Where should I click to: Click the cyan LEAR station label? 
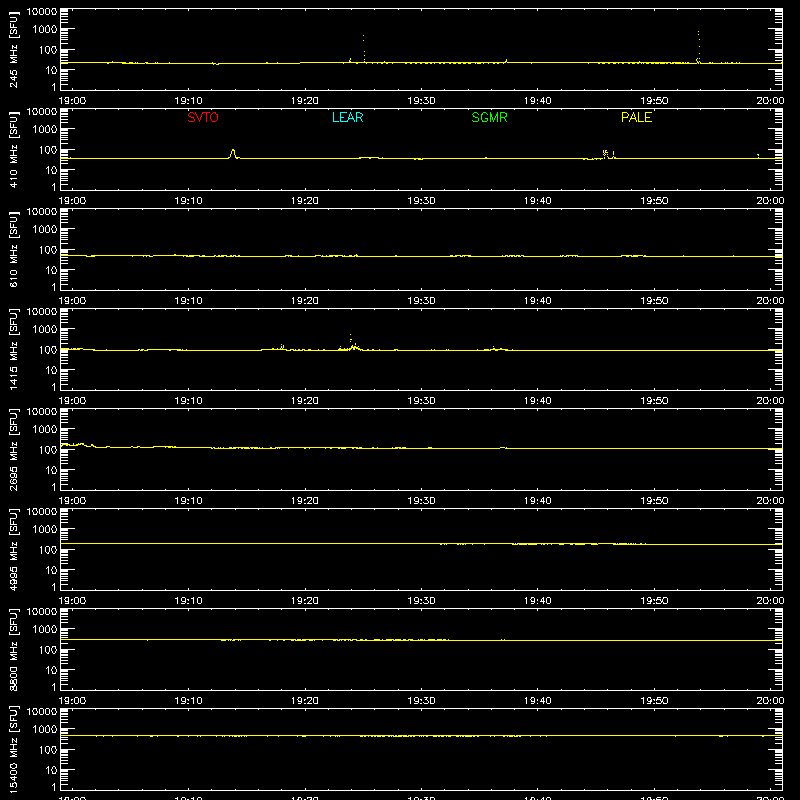[x=347, y=117]
